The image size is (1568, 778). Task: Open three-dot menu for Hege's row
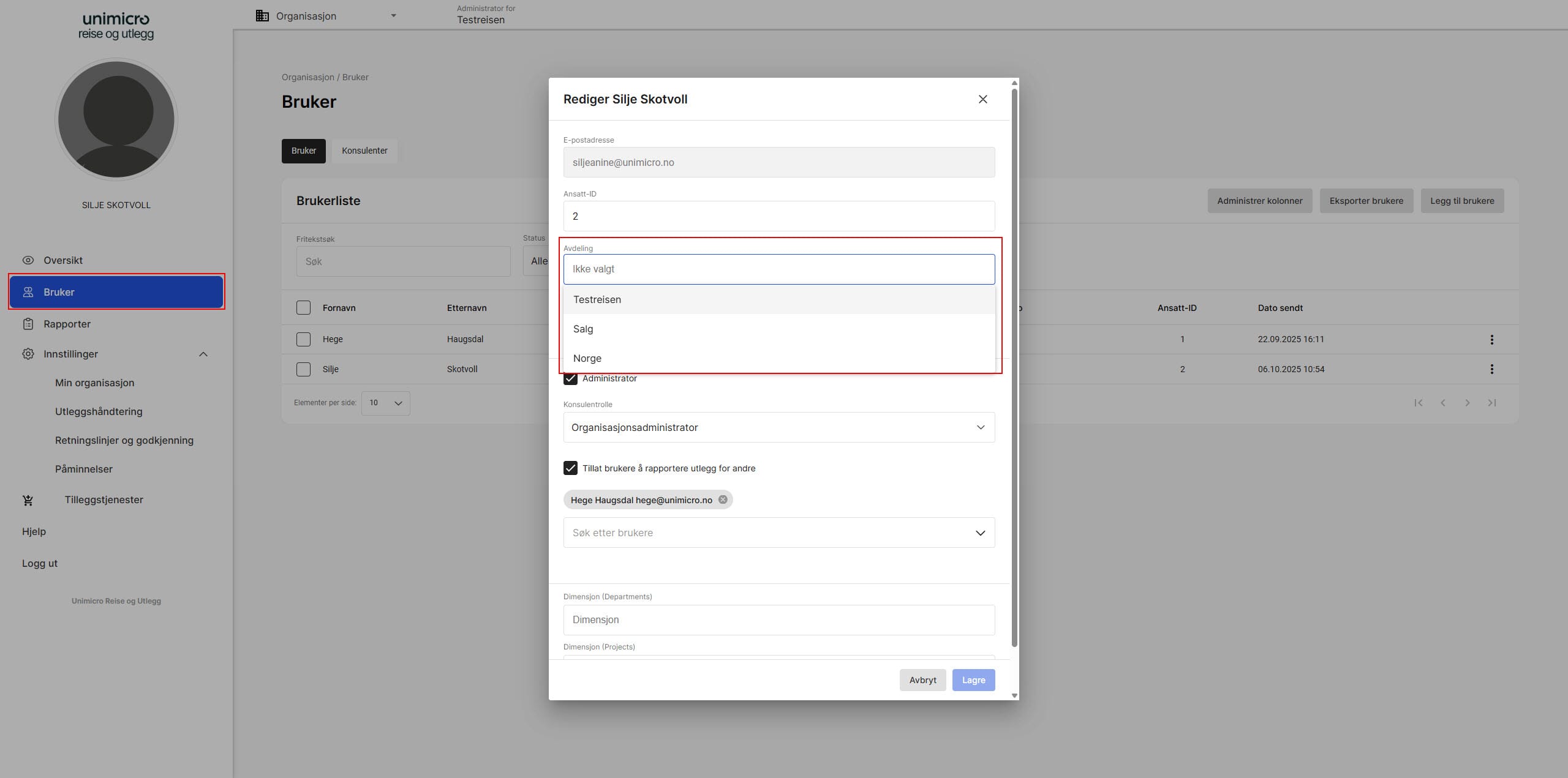(x=1491, y=339)
